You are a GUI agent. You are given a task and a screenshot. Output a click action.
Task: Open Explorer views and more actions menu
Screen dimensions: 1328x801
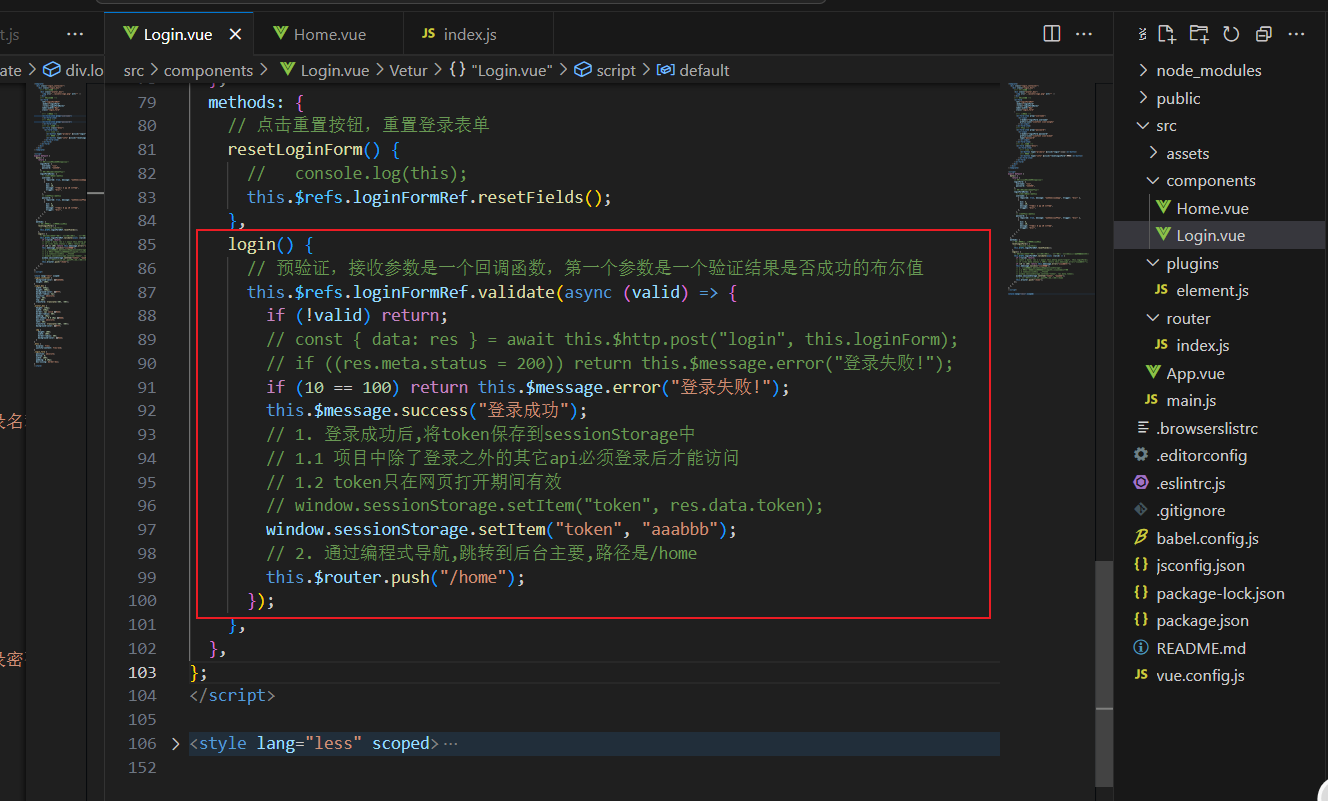point(1296,34)
